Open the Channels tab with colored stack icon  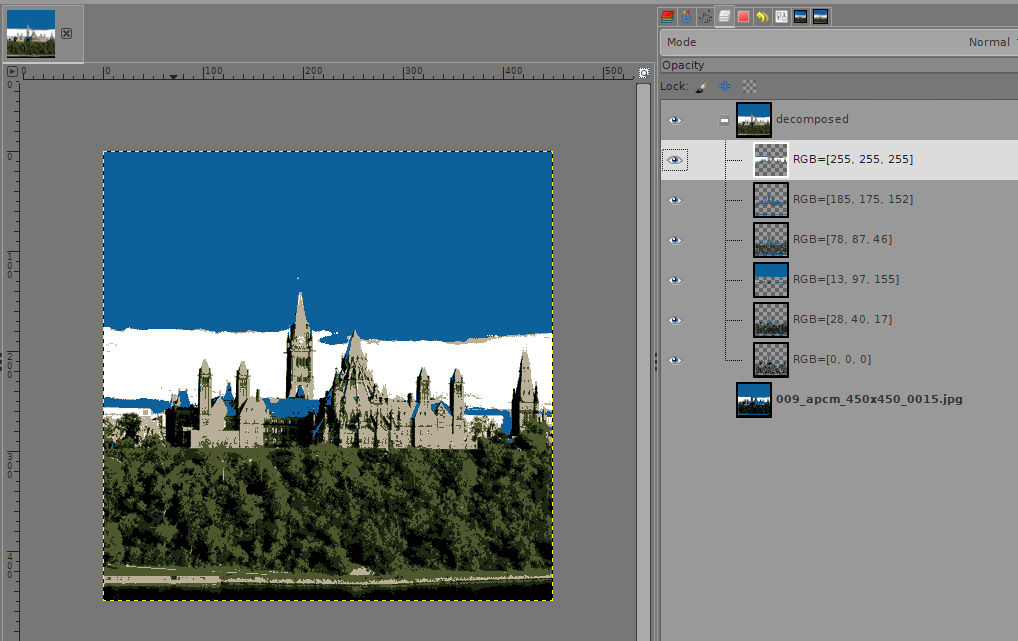(x=667, y=17)
